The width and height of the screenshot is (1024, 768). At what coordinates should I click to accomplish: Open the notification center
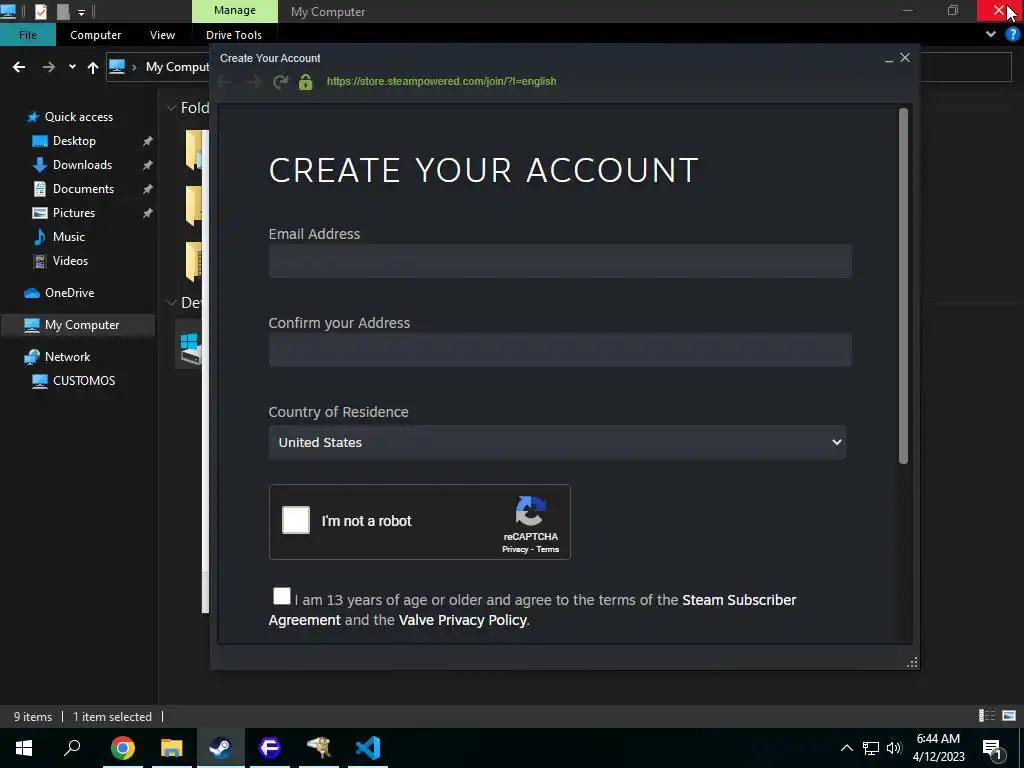992,749
